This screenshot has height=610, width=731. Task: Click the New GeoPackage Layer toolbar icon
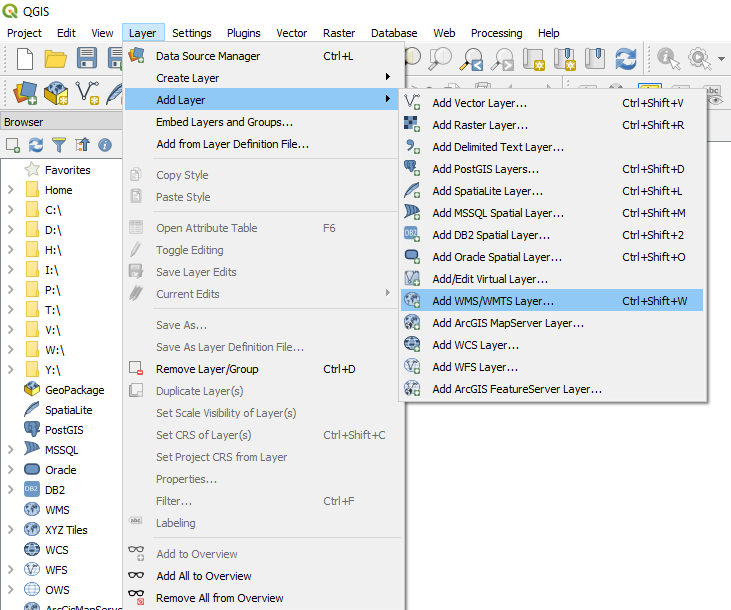[x=55, y=94]
